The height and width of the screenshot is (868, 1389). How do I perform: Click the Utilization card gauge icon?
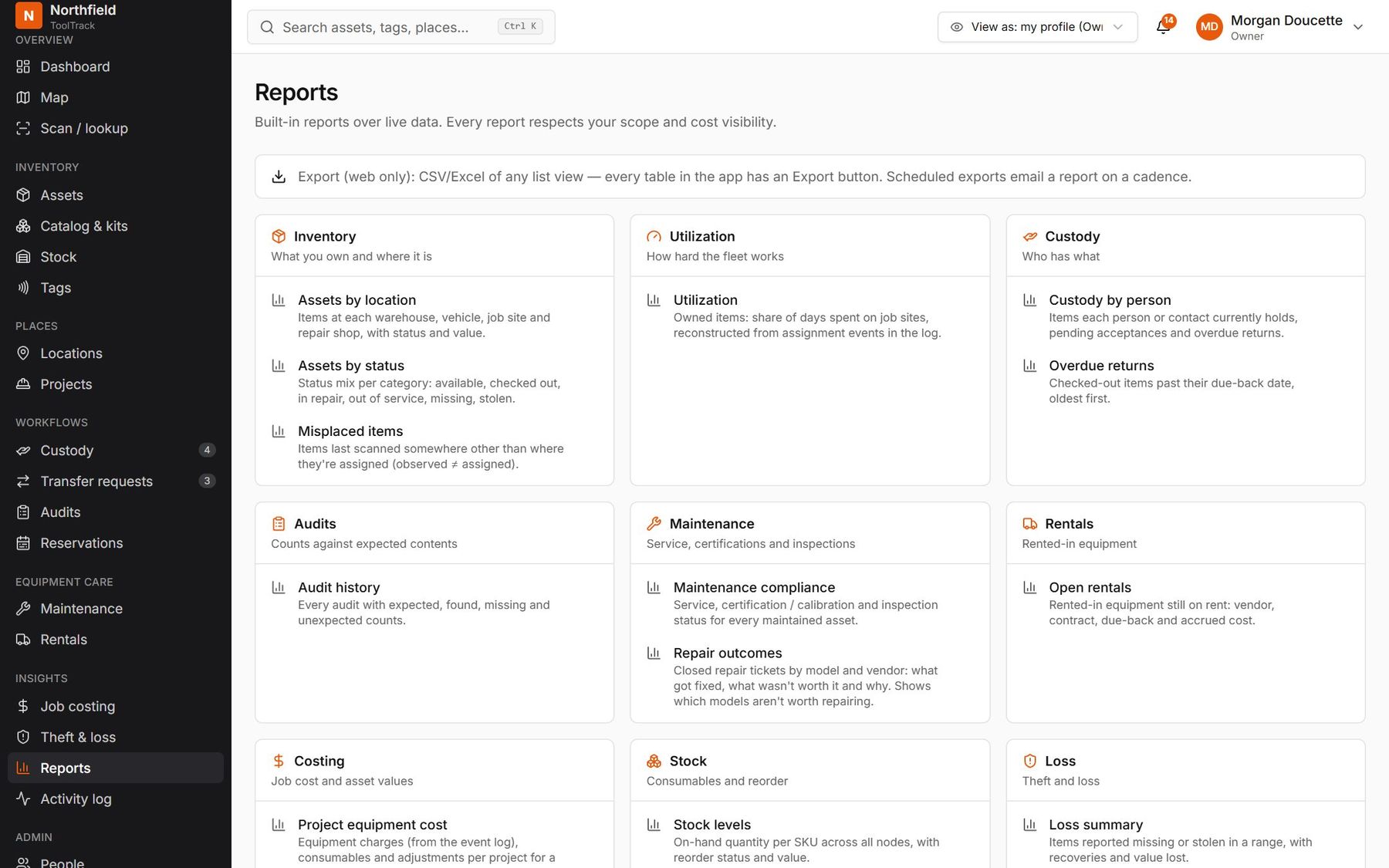pyautogui.click(x=654, y=236)
